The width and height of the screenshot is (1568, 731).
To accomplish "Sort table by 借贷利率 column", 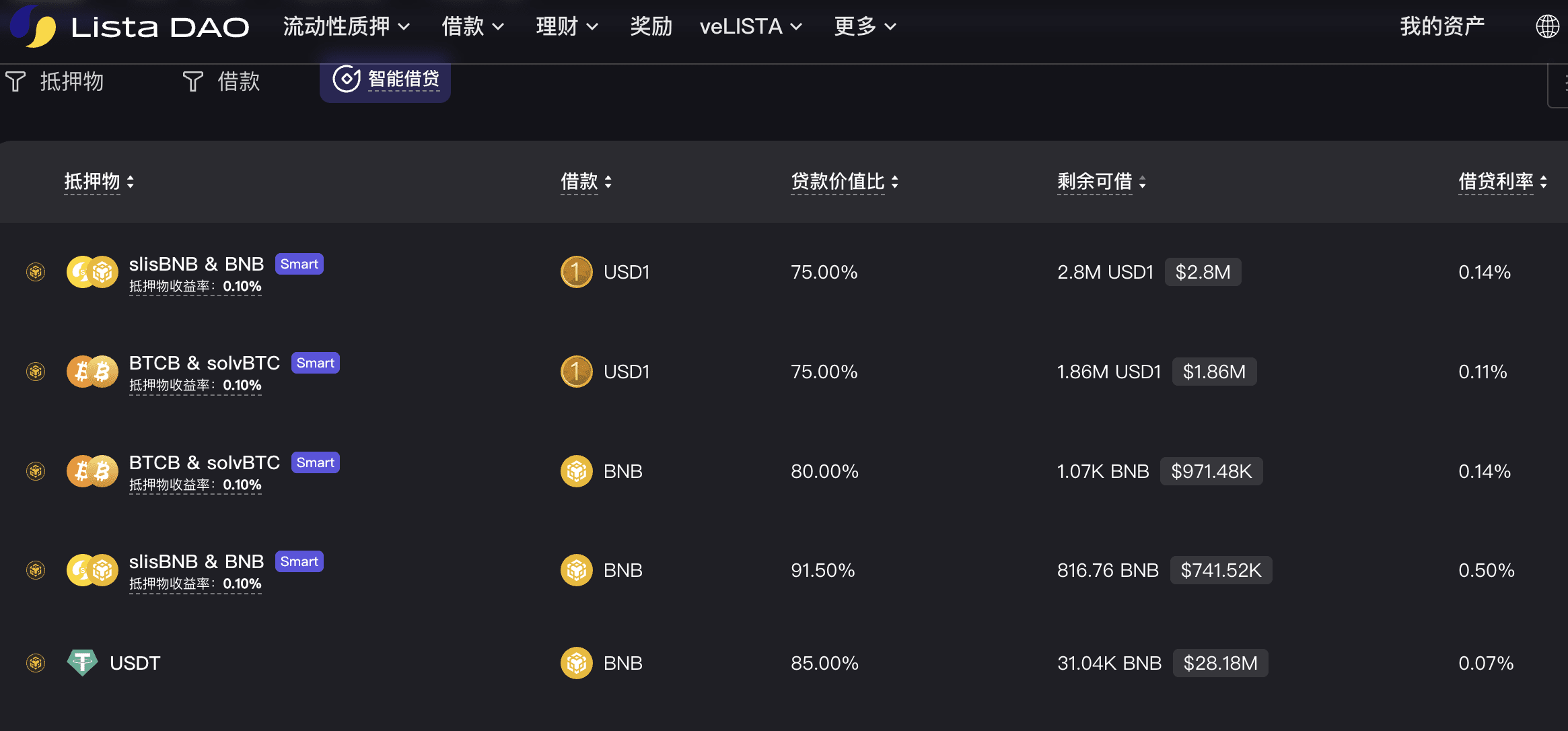I will [1502, 182].
